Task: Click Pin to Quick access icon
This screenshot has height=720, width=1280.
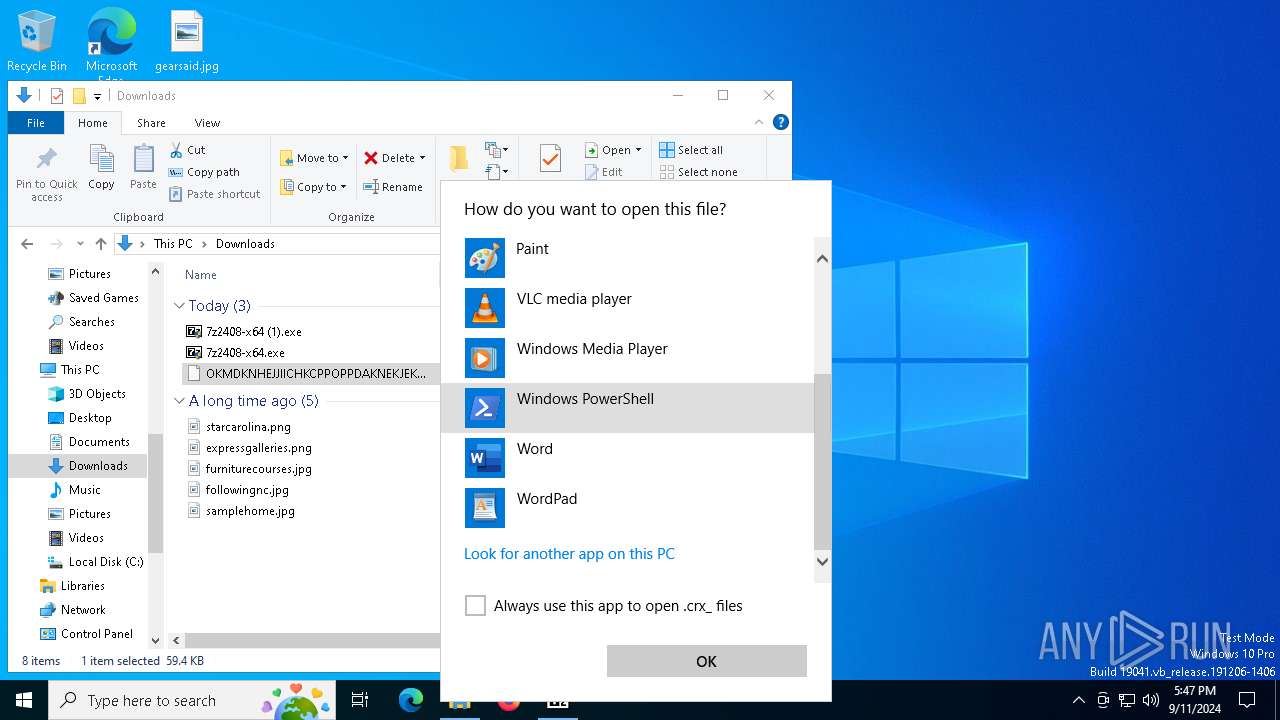Action: pyautogui.click(x=46, y=173)
